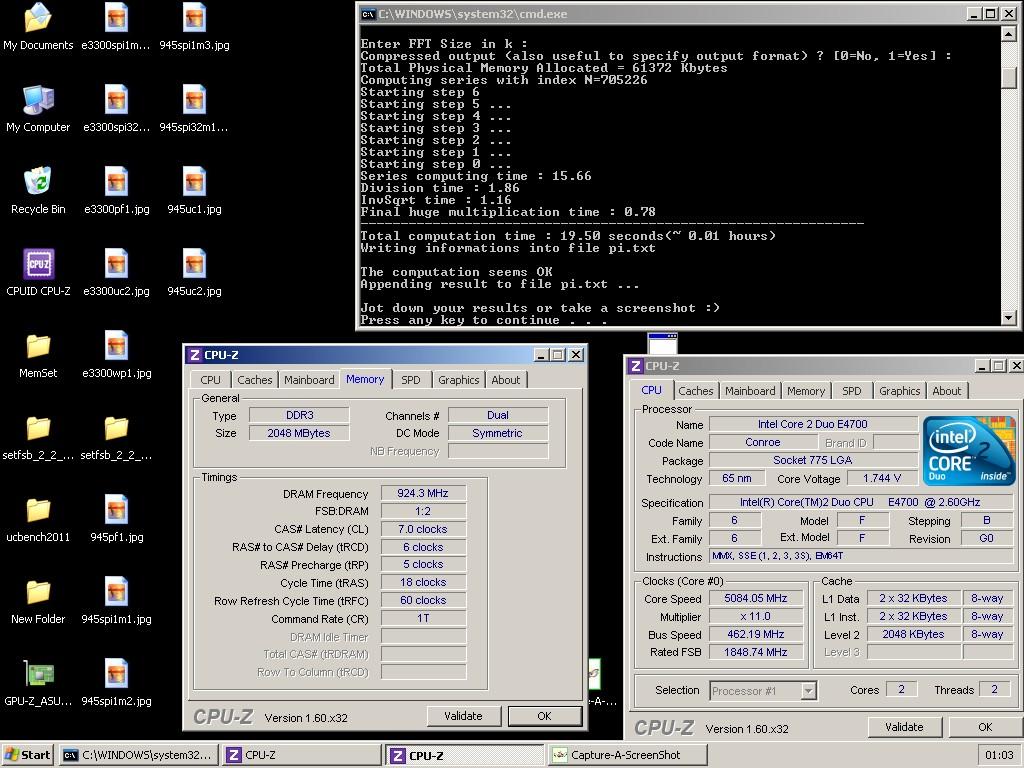Click Validate in right CPU-Z window
1024x768 pixels.
[x=904, y=727]
